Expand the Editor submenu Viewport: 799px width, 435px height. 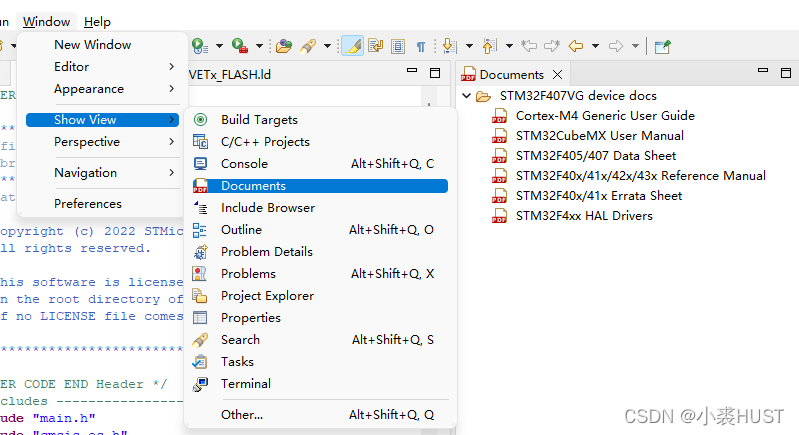pos(102,67)
